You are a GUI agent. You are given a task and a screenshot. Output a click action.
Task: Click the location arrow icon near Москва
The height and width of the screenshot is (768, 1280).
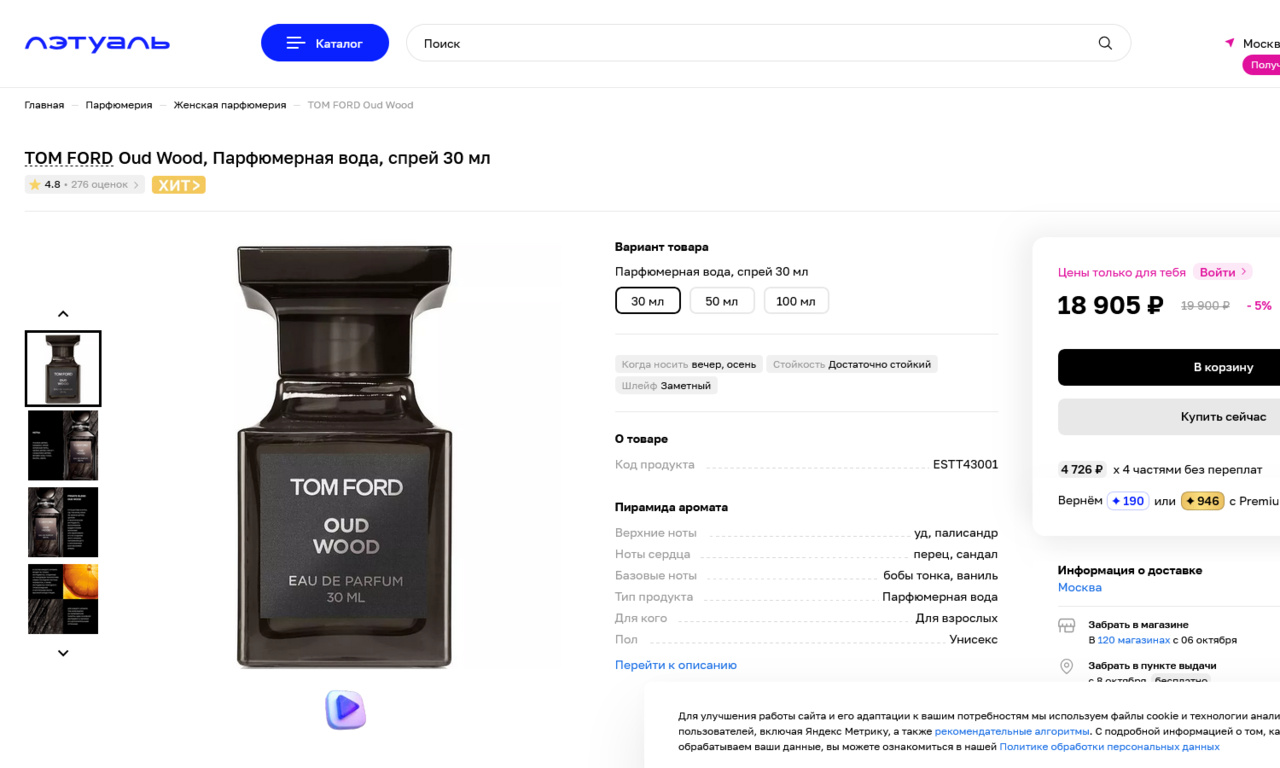click(x=1229, y=43)
